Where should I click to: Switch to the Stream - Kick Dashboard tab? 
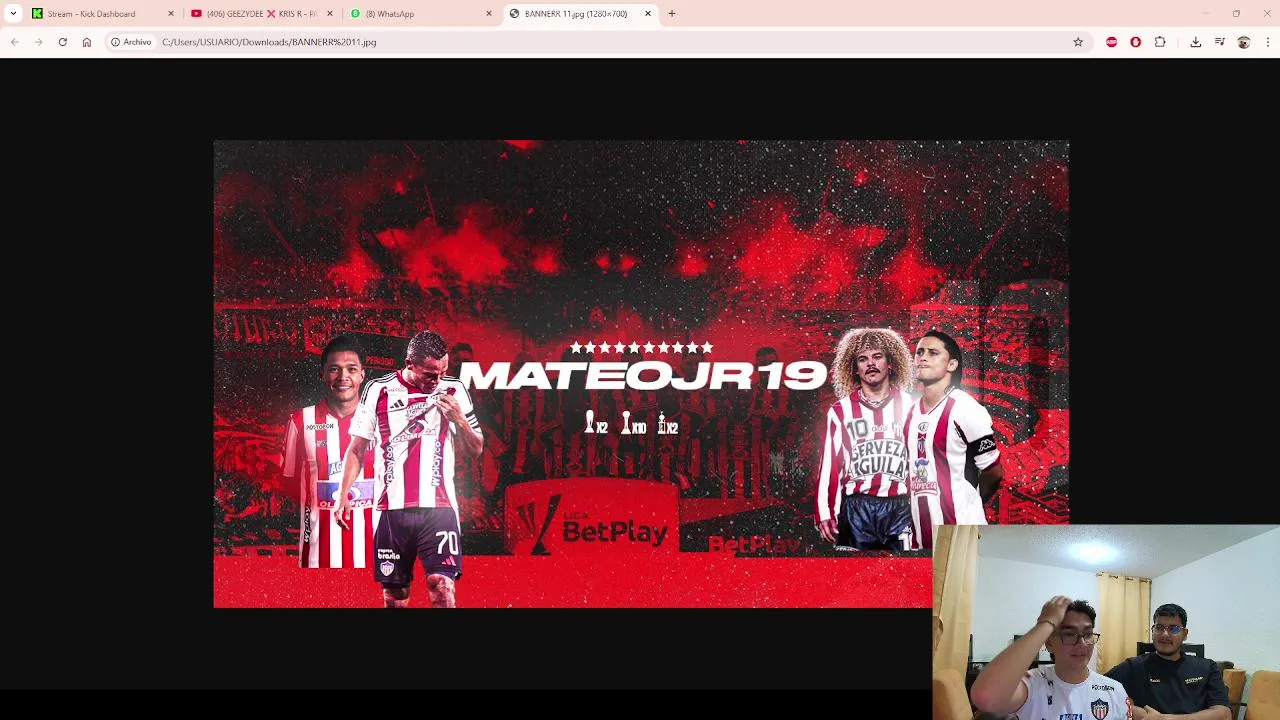point(100,14)
